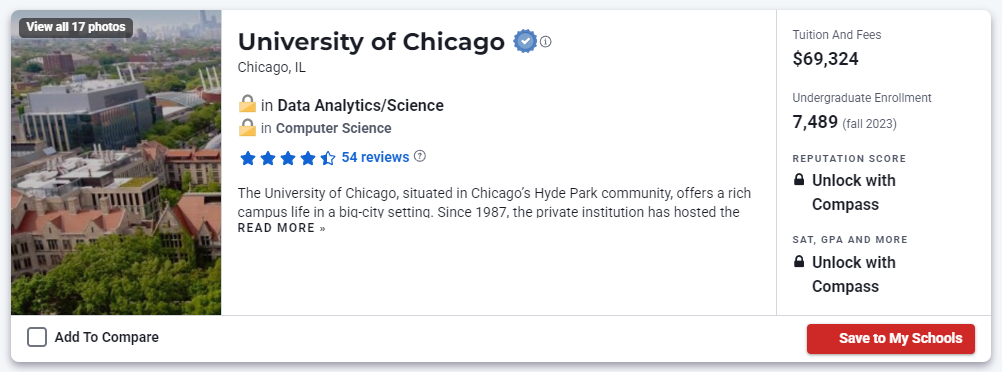This screenshot has width=1002, height=372.
Task: Click the first blue rating star
Action: (248, 158)
